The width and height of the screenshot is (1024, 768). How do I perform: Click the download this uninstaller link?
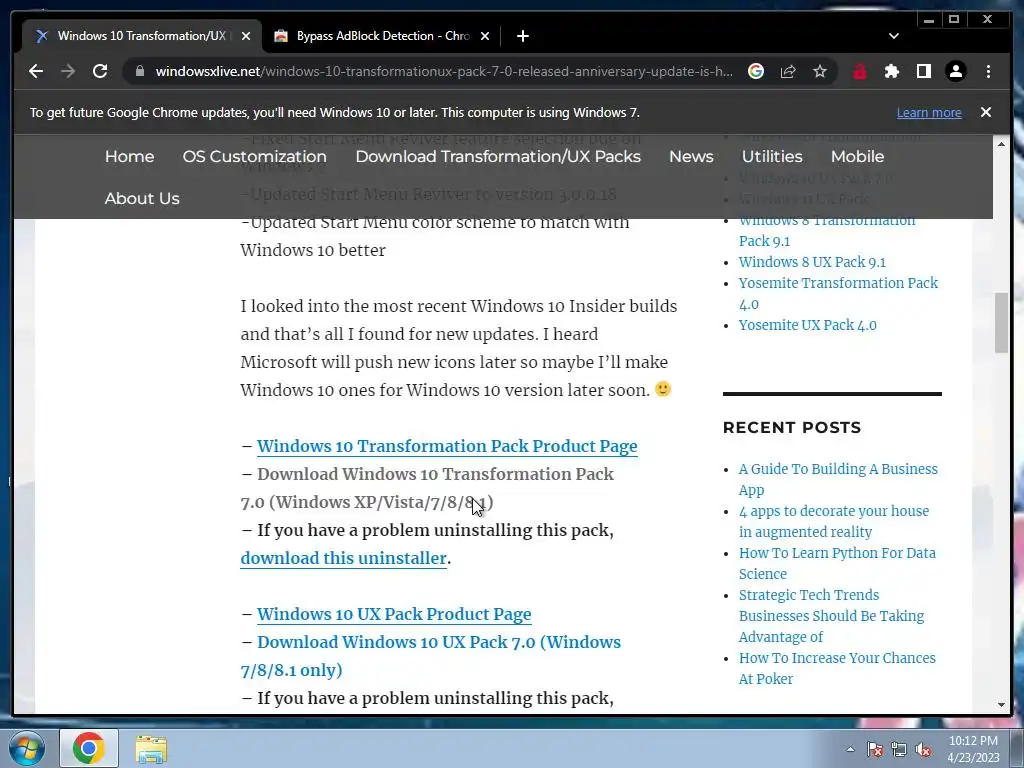click(344, 558)
